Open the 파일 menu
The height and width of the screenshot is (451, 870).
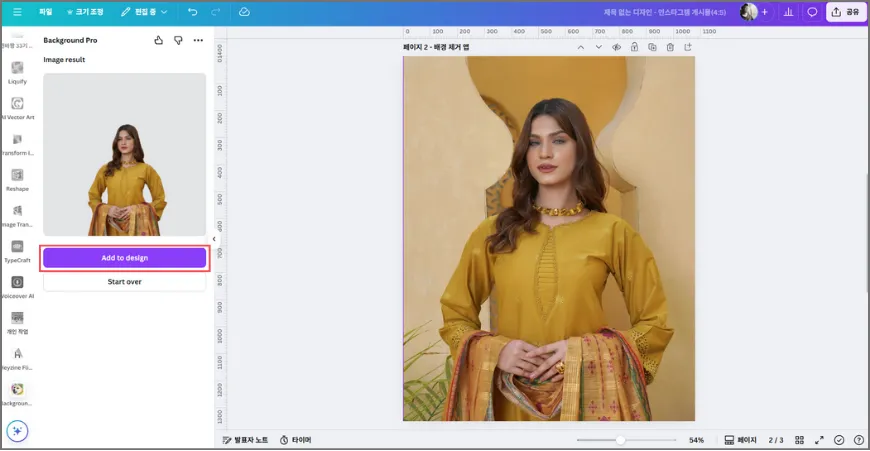click(45, 12)
